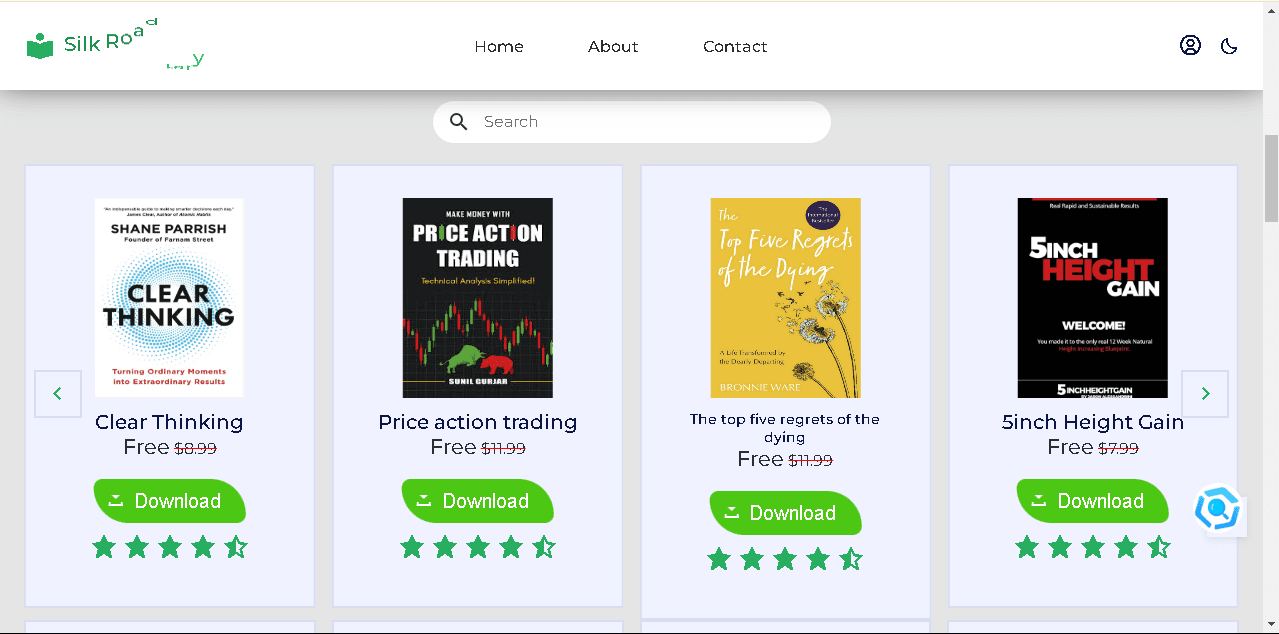Viewport: 1279px width, 634px height.
Task: Download The top five regrets book
Action: point(785,513)
